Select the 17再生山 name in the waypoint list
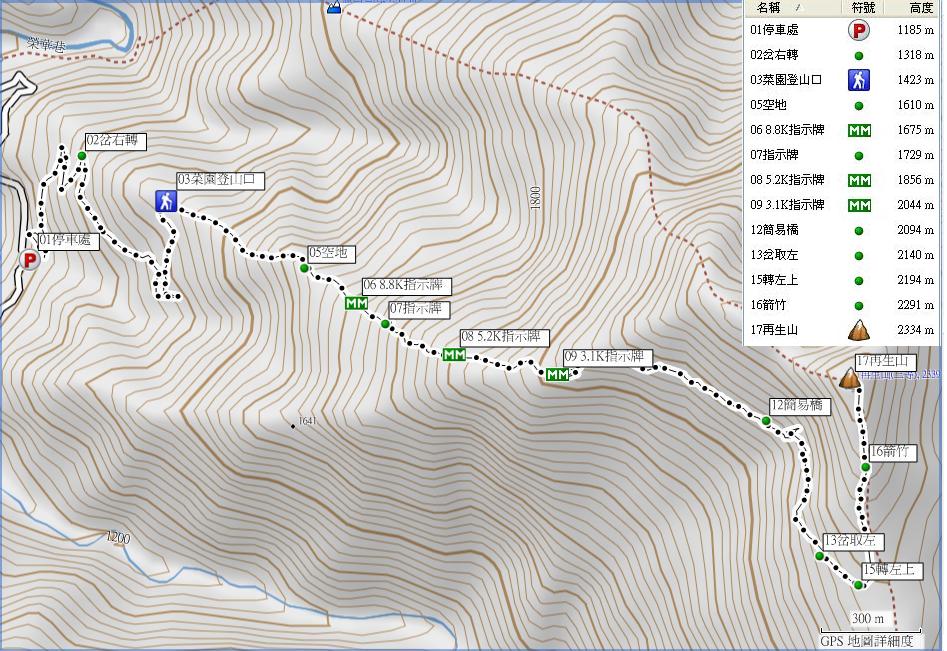This screenshot has height=651, width=947. 774,330
